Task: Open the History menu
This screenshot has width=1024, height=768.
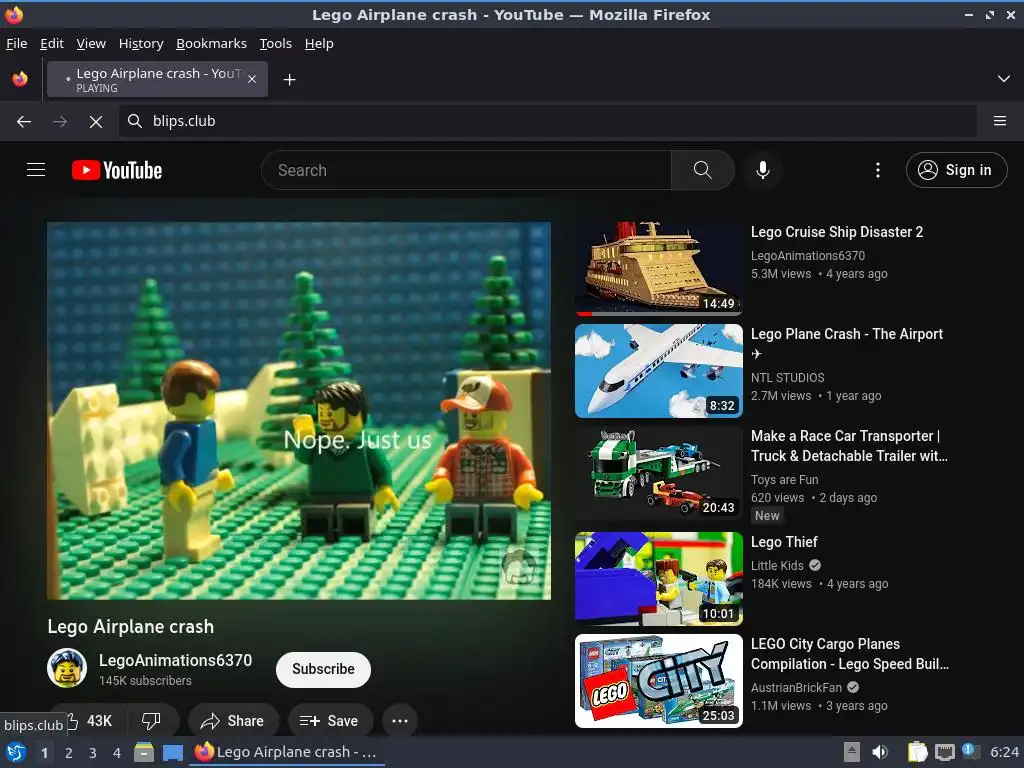Action: click(141, 44)
